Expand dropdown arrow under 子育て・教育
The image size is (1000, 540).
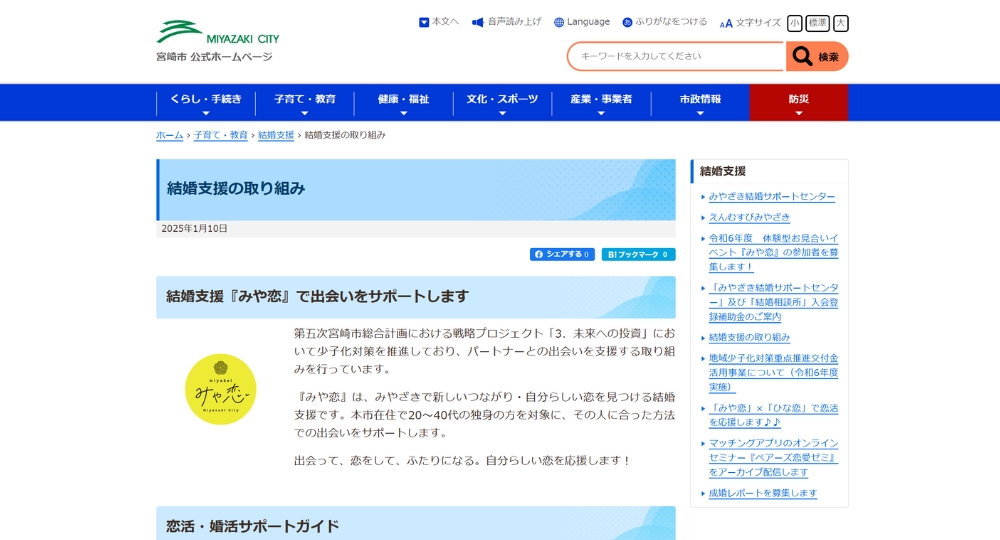(x=305, y=113)
